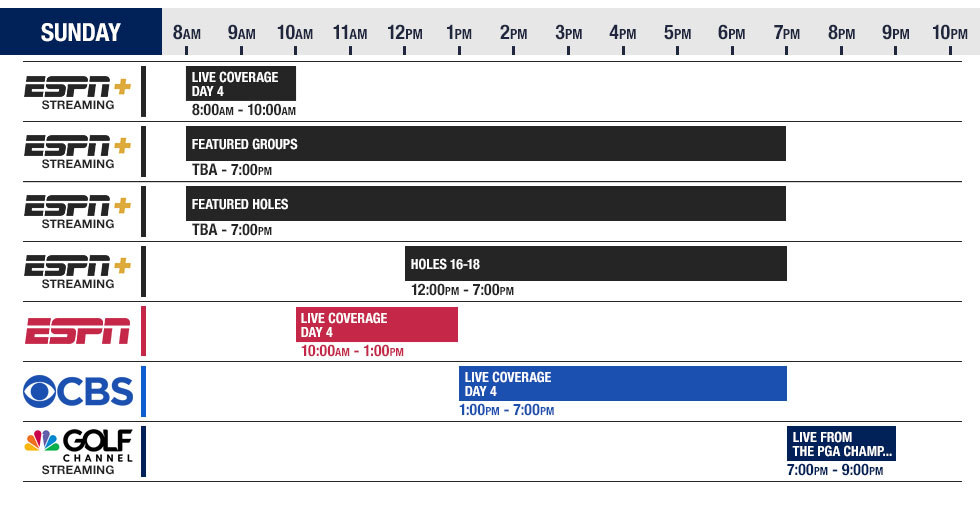Click ESPN+ logo beside 8:00AM Live Coverage row
The width and height of the screenshot is (980, 509).
78,91
